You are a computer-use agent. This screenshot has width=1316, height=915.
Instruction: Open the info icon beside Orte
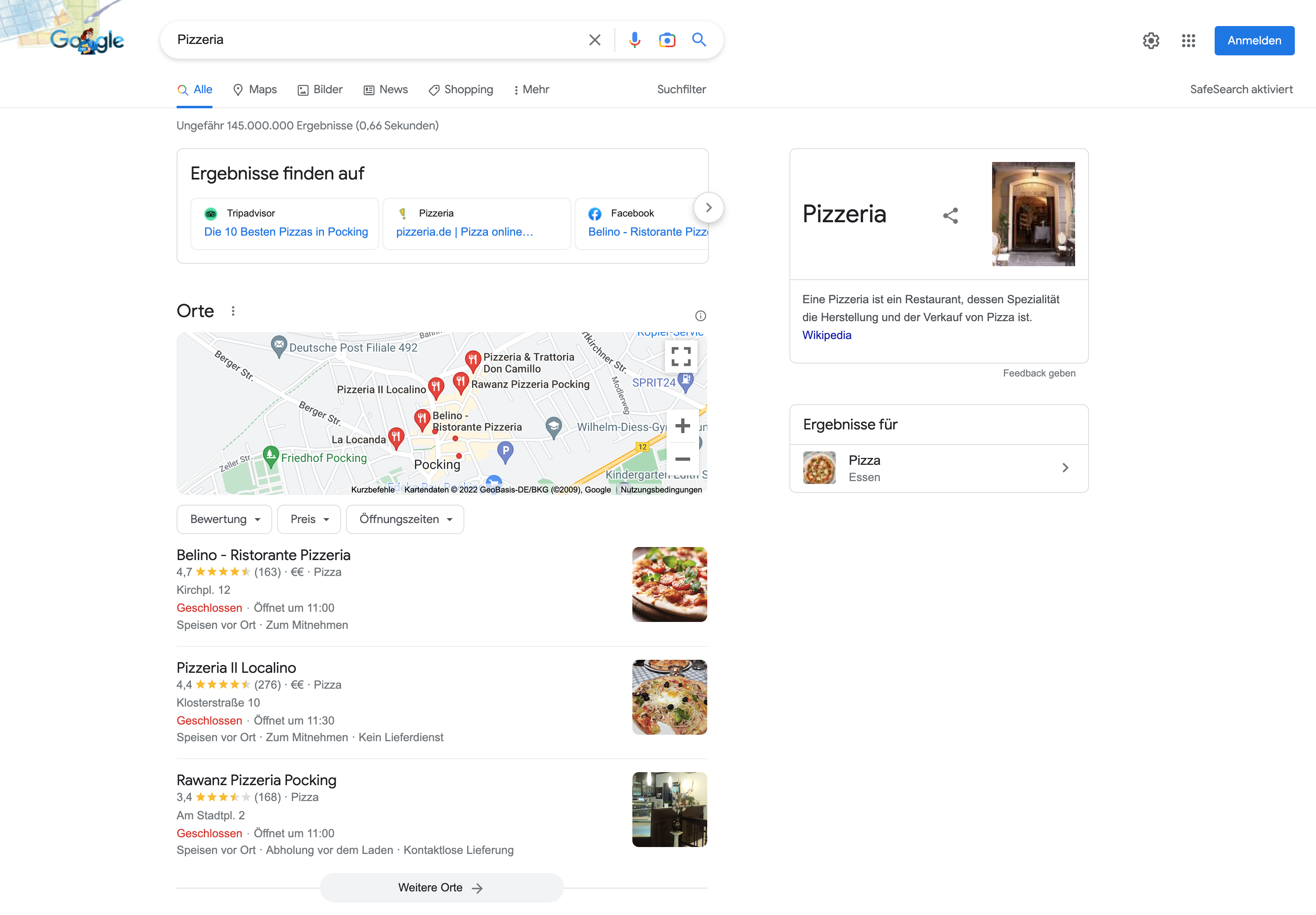coord(700,316)
